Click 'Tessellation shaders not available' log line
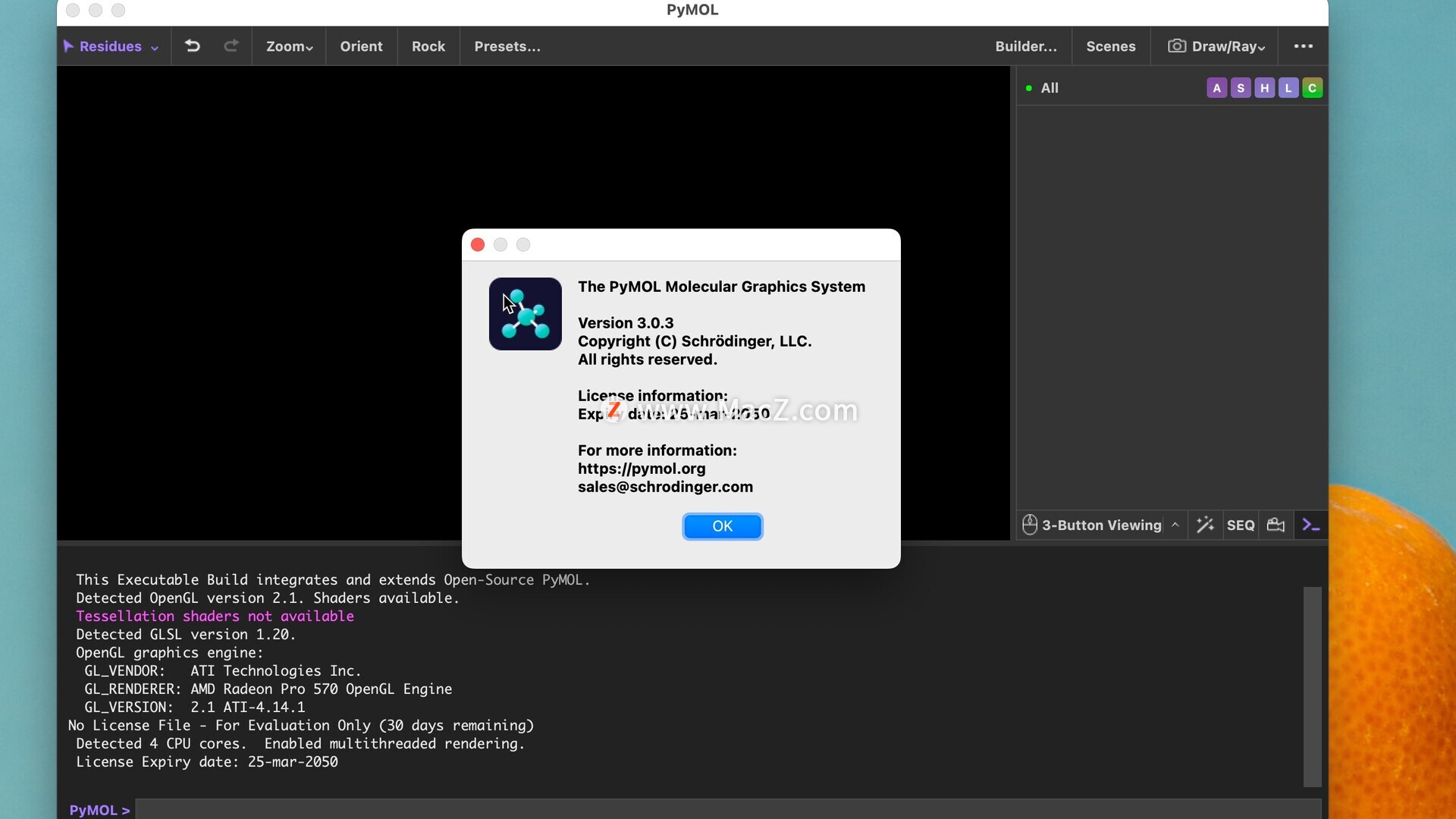 (x=215, y=616)
